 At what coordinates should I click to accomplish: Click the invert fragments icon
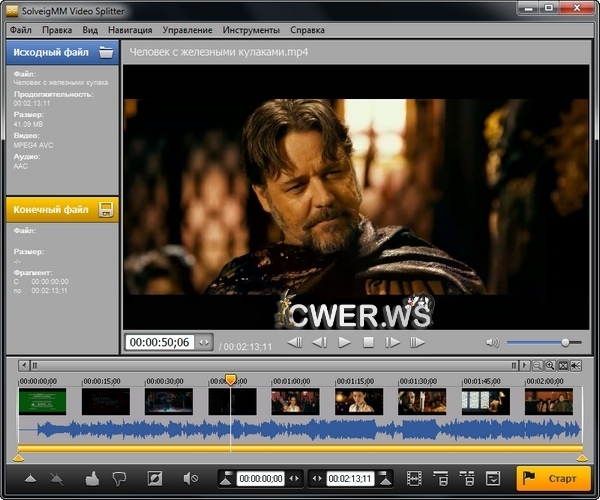click(155, 479)
